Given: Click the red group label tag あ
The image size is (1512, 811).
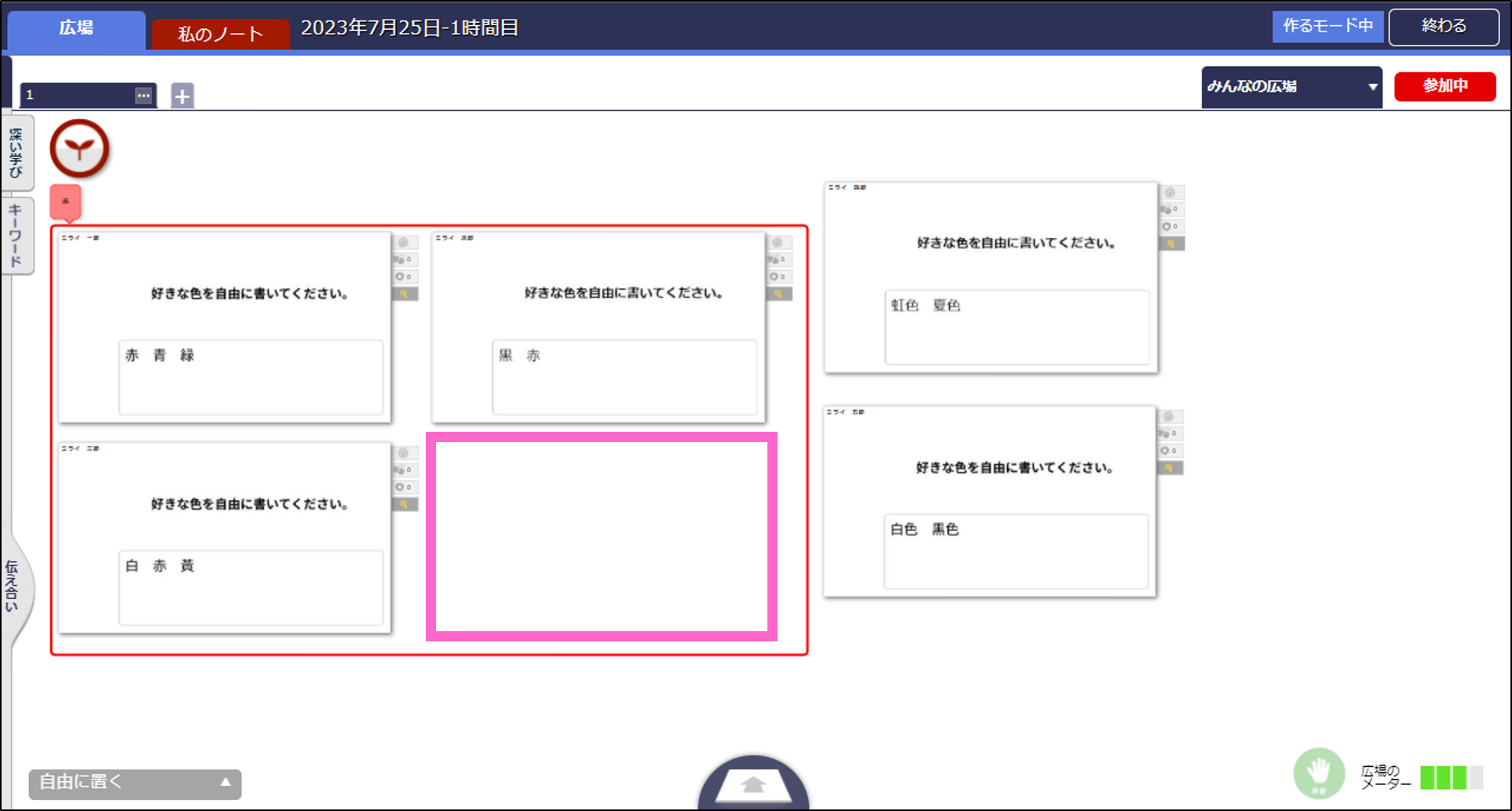Looking at the screenshot, I should [65, 202].
